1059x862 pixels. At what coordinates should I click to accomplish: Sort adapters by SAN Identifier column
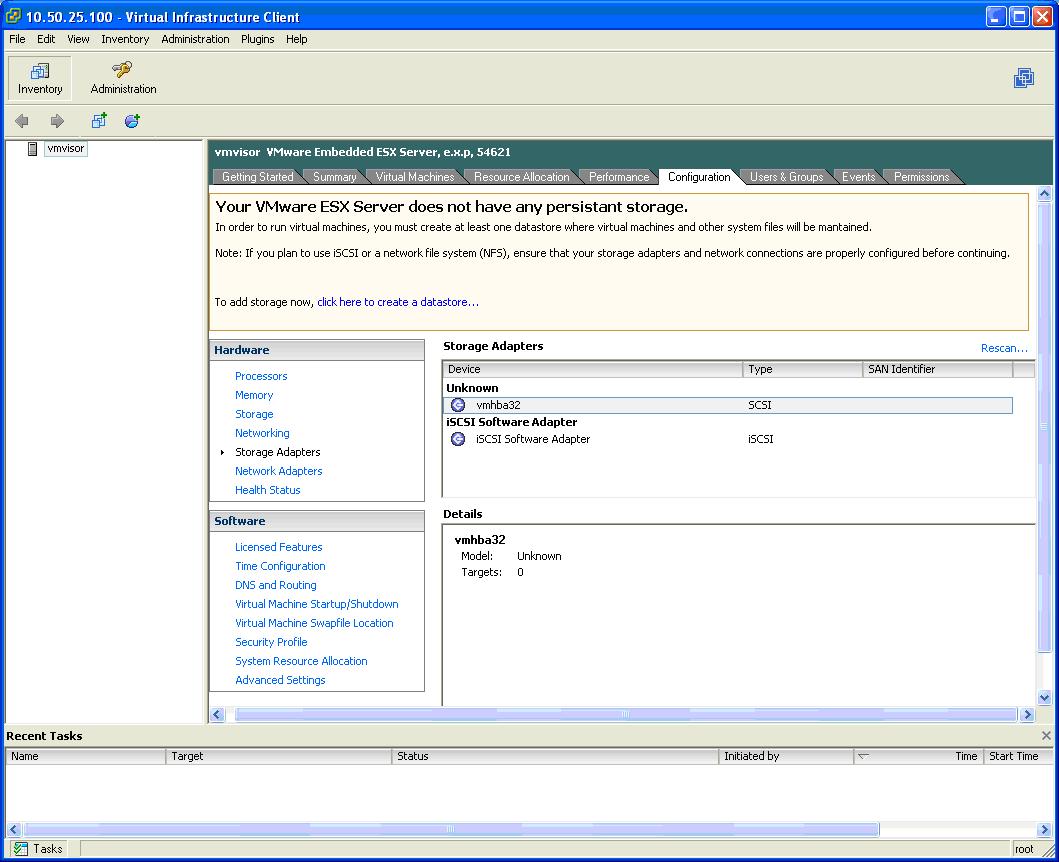point(937,369)
